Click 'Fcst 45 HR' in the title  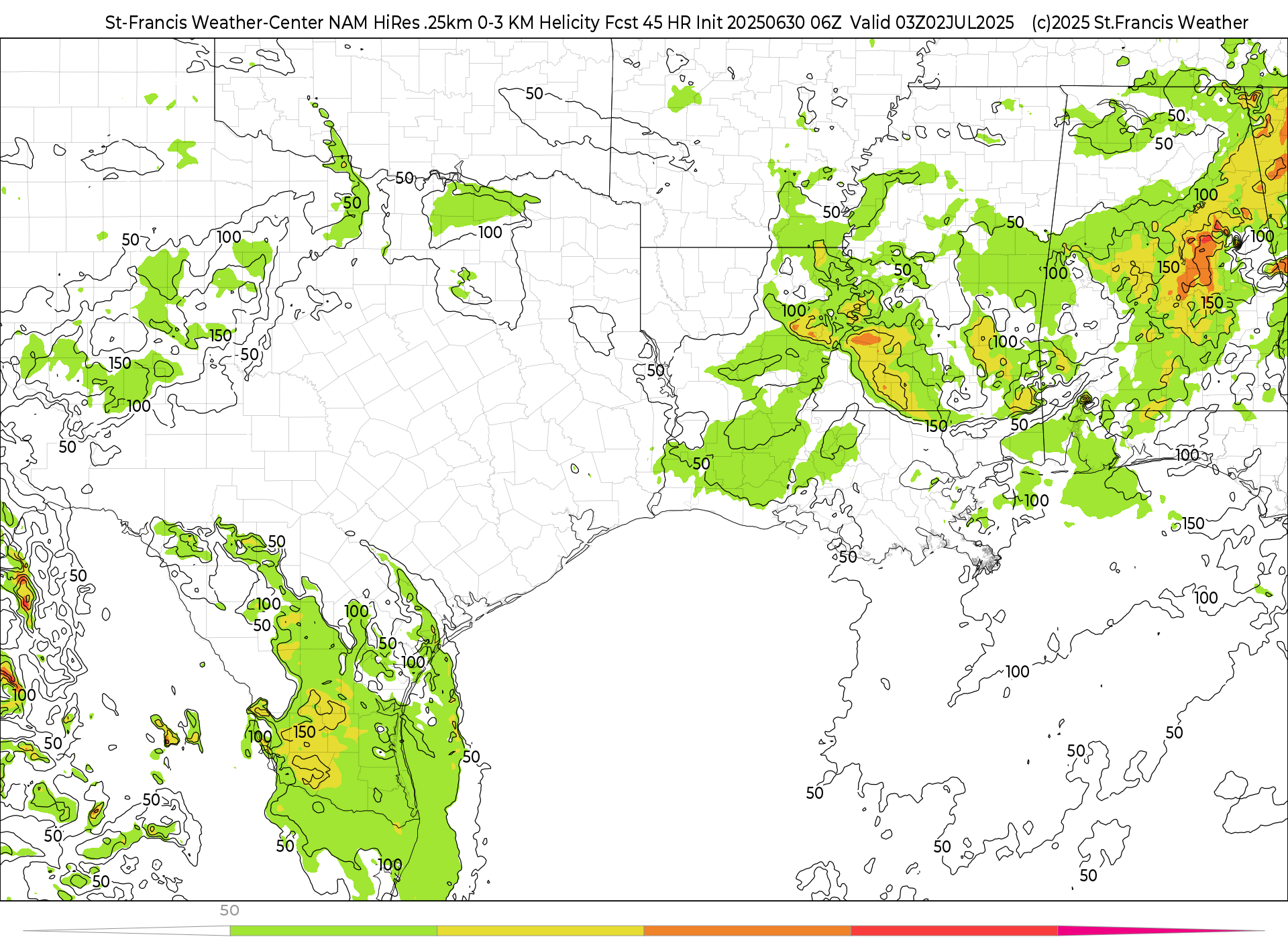pyautogui.click(x=648, y=23)
